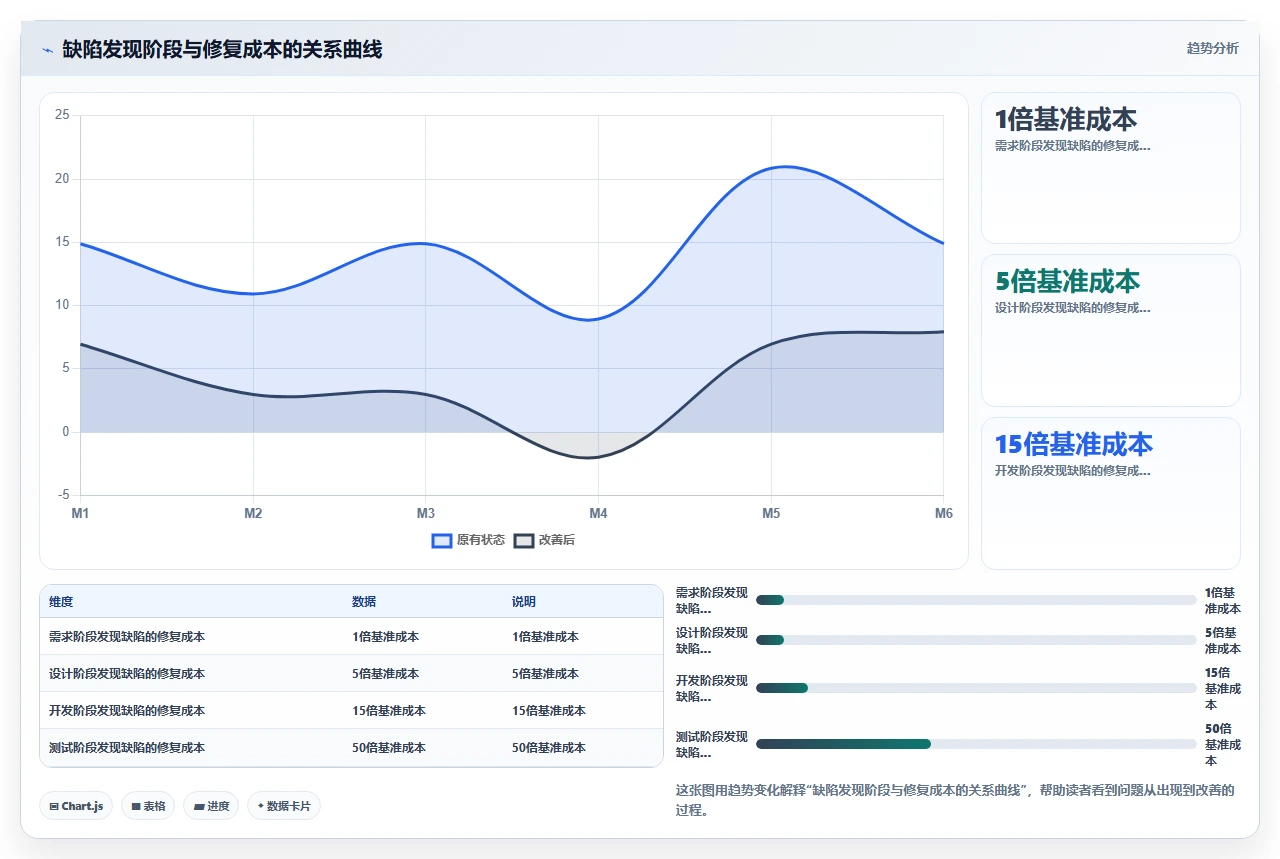Select the 测试阶段发现缺陷的修复成本 table row
Image resolution: width=1280 pixels, height=859 pixels.
(x=351, y=748)
